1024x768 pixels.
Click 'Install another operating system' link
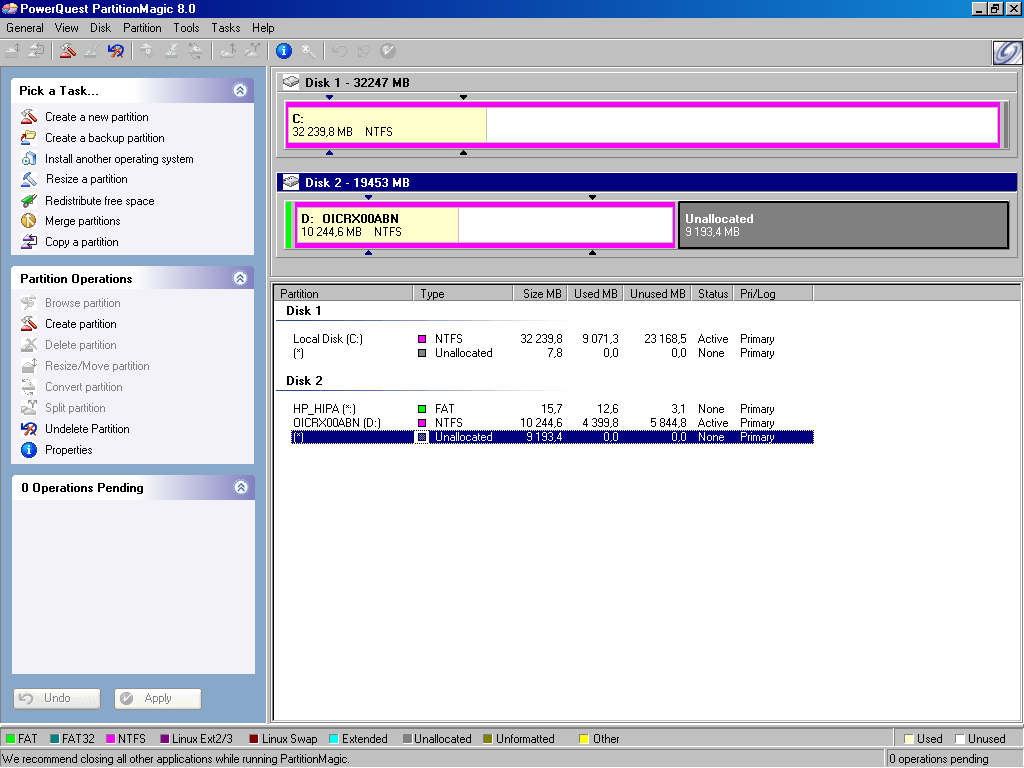(x=119, y=159)
